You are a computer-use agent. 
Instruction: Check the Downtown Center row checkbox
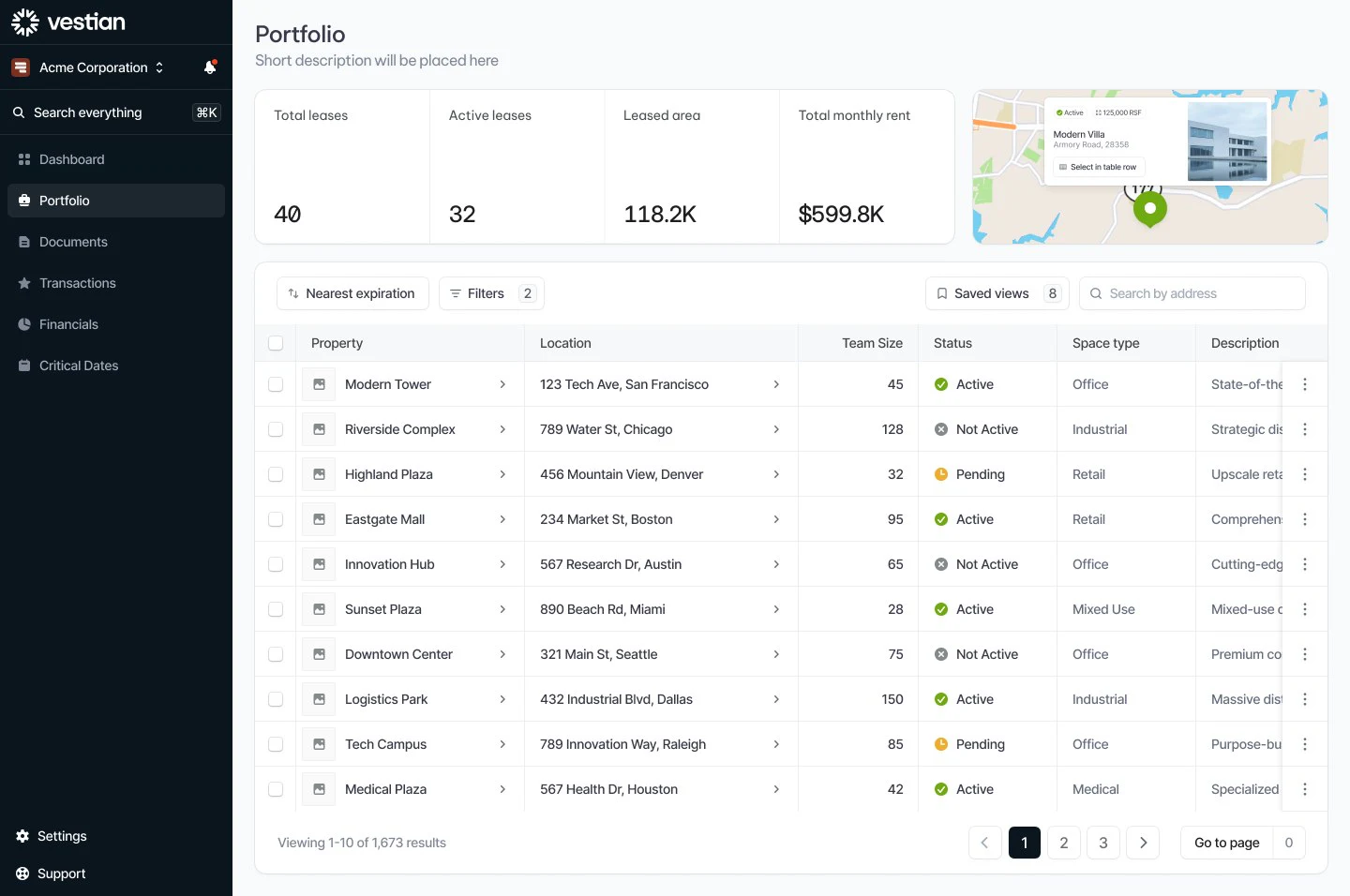[x=276, y=654]
